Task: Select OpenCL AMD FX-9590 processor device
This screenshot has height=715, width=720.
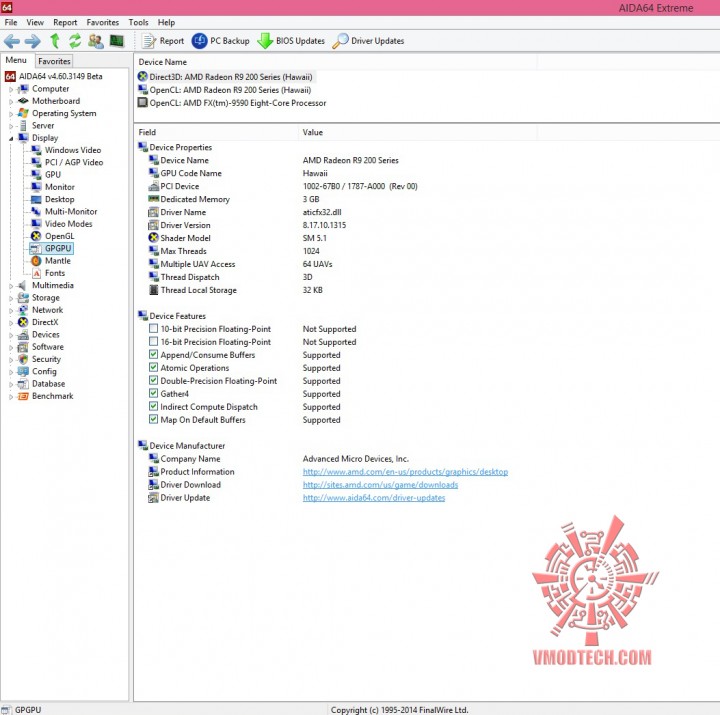Action: [x=238, y=103]
